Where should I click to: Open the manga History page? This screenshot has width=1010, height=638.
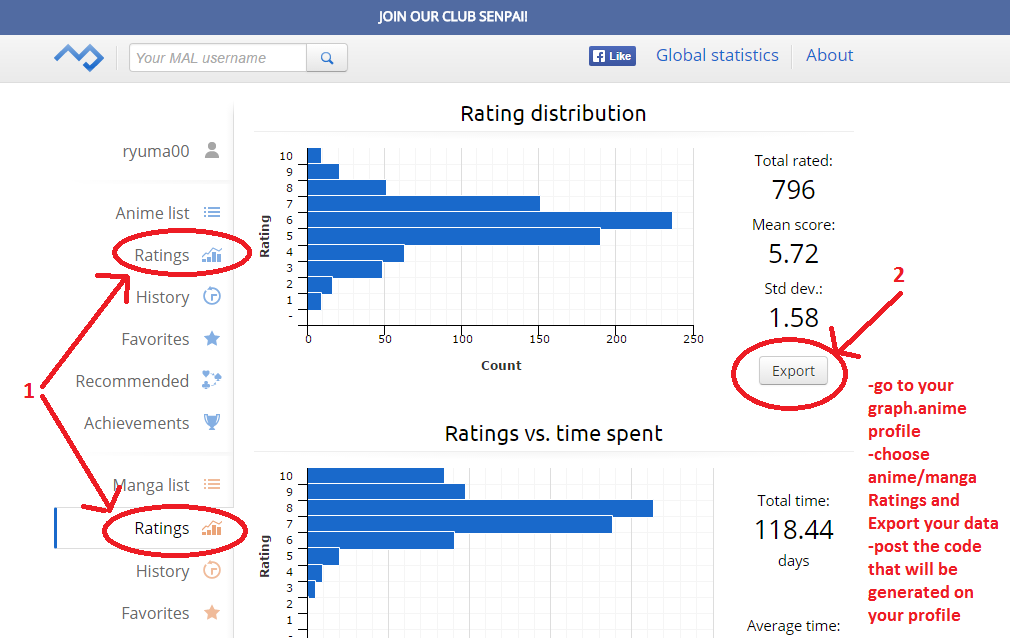162,571
